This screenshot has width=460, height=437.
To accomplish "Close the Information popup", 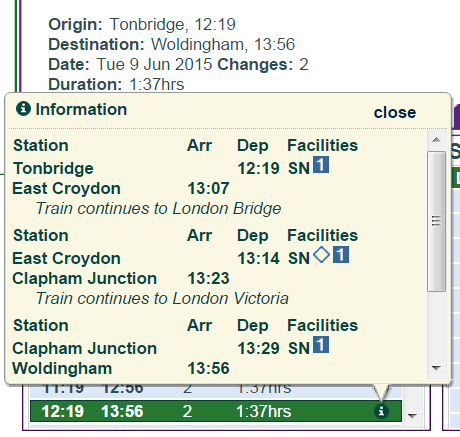I will pos(395,112).
